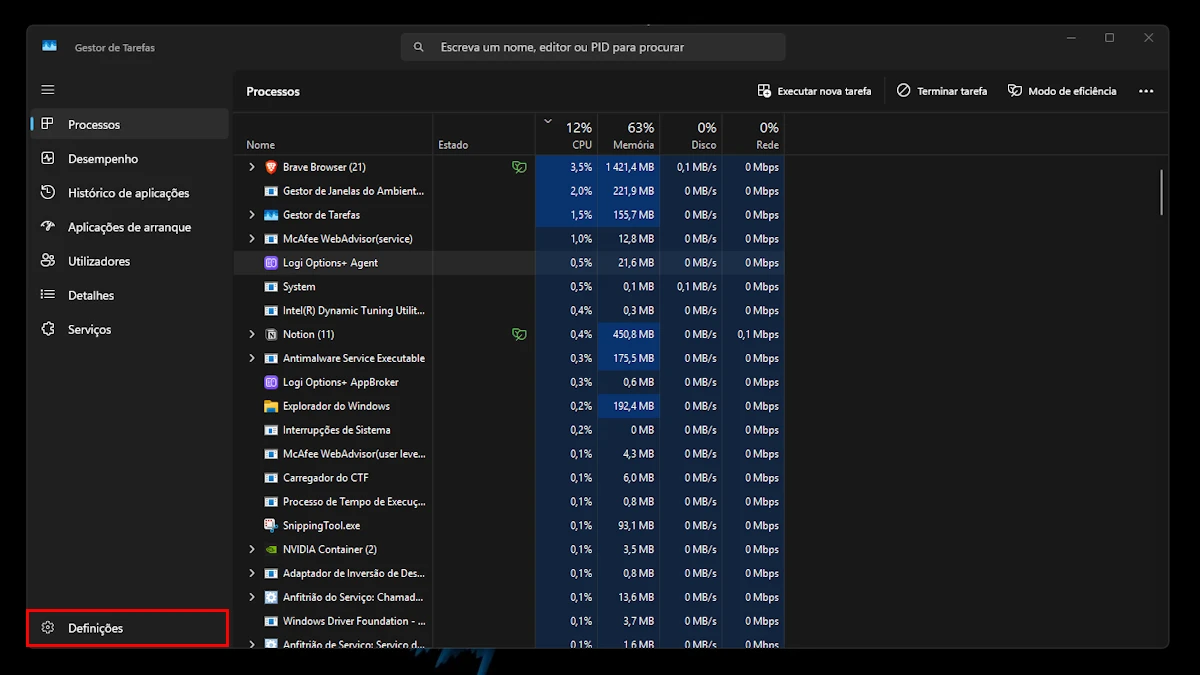Click the Serviços puzzle icon
1200x675 pixels.
tap(48, 329)
